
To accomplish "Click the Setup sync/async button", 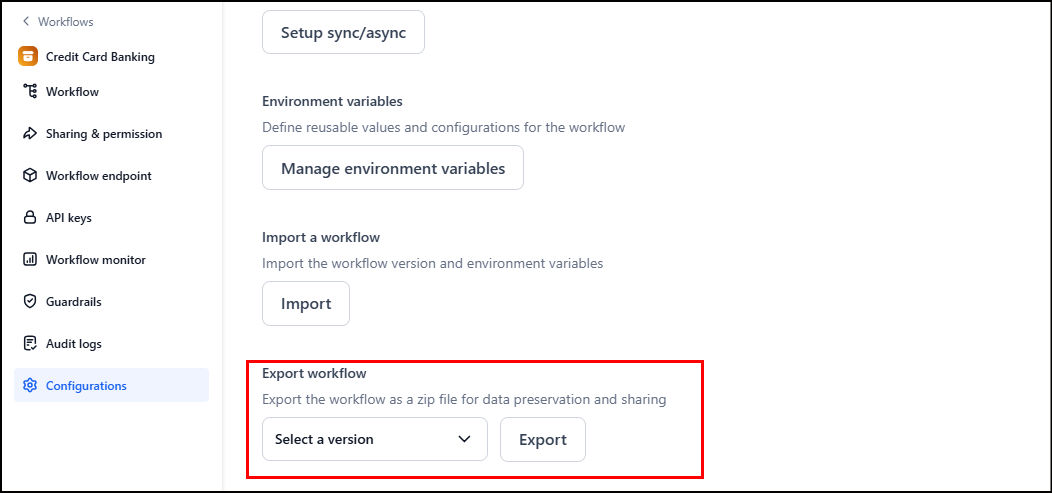I will pos(343,33).
